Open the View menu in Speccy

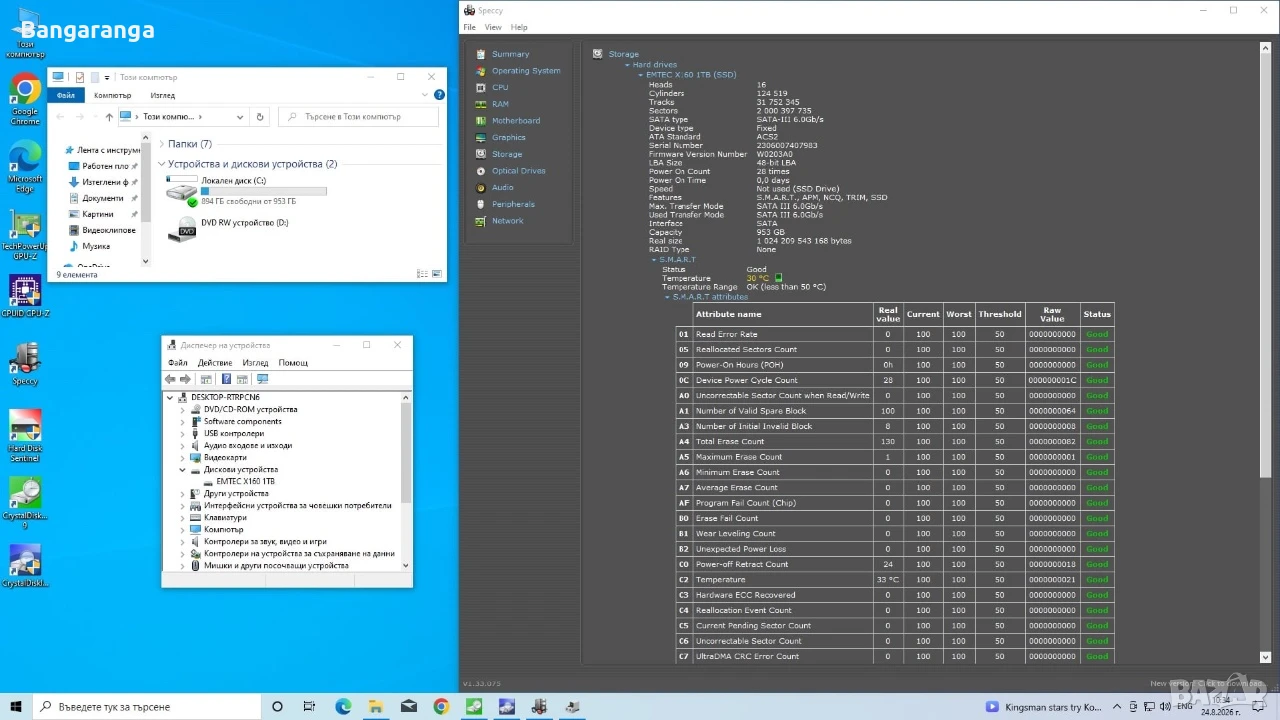coord(493,27)
